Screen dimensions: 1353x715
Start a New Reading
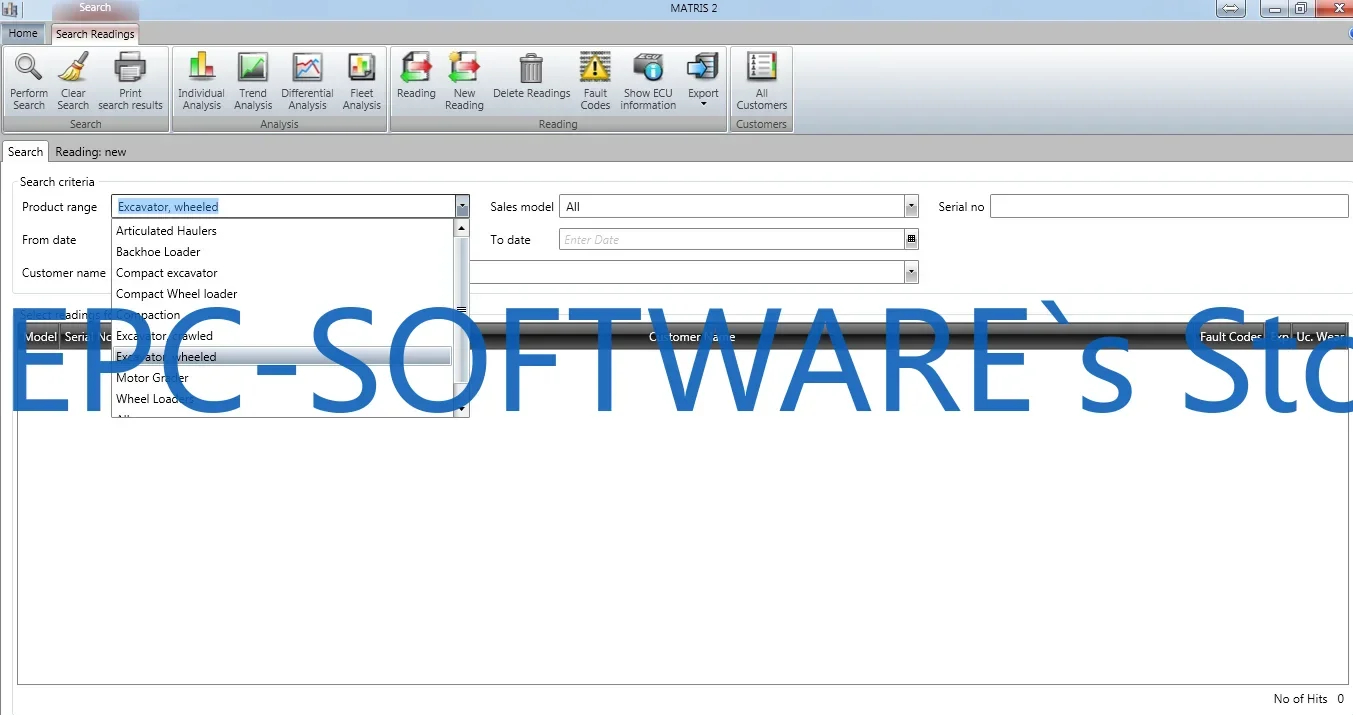[x=464, y=81]
